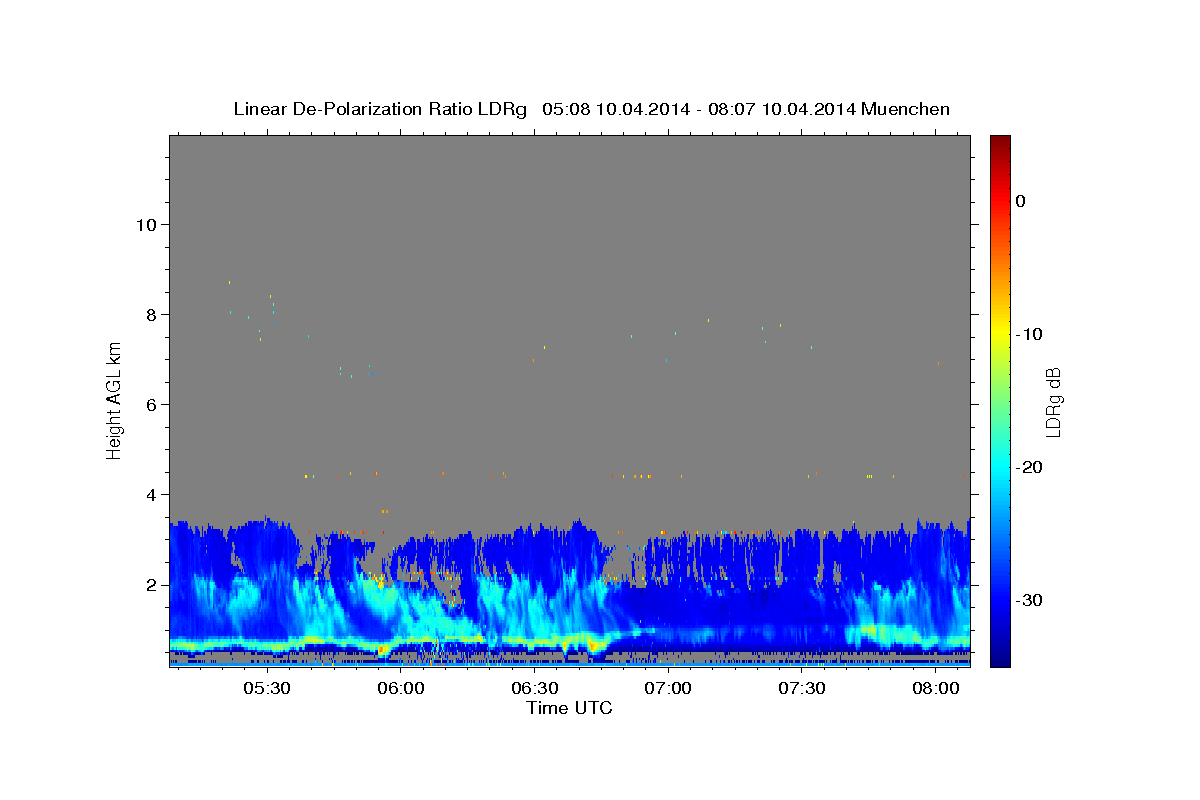Image resolution: width=1200 pixels, height=800 pixels.
Task: Click the height tick label 8
Action: point(151,314)
